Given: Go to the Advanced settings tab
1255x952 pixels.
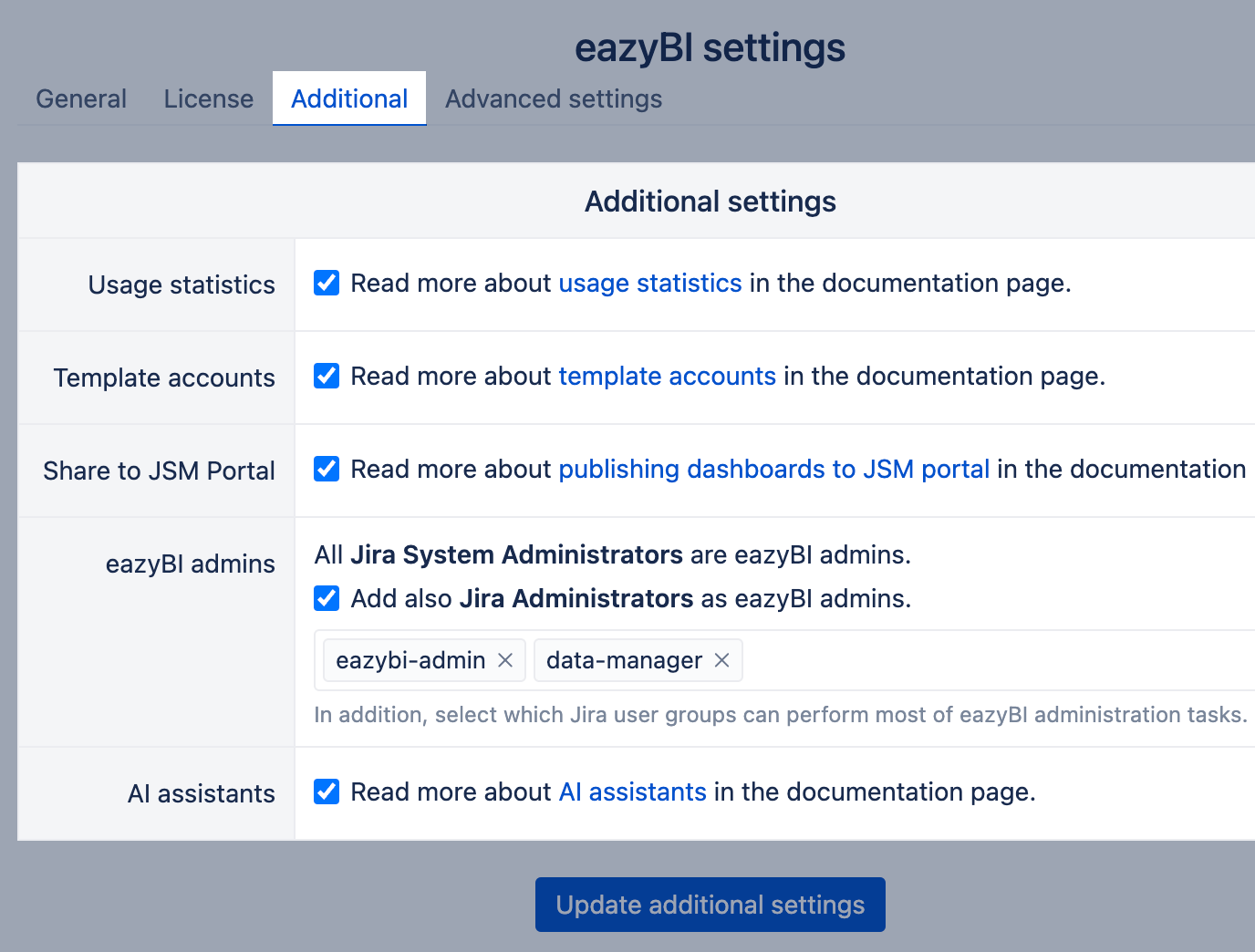Looking at the screenshot, I should pos(554,98).
